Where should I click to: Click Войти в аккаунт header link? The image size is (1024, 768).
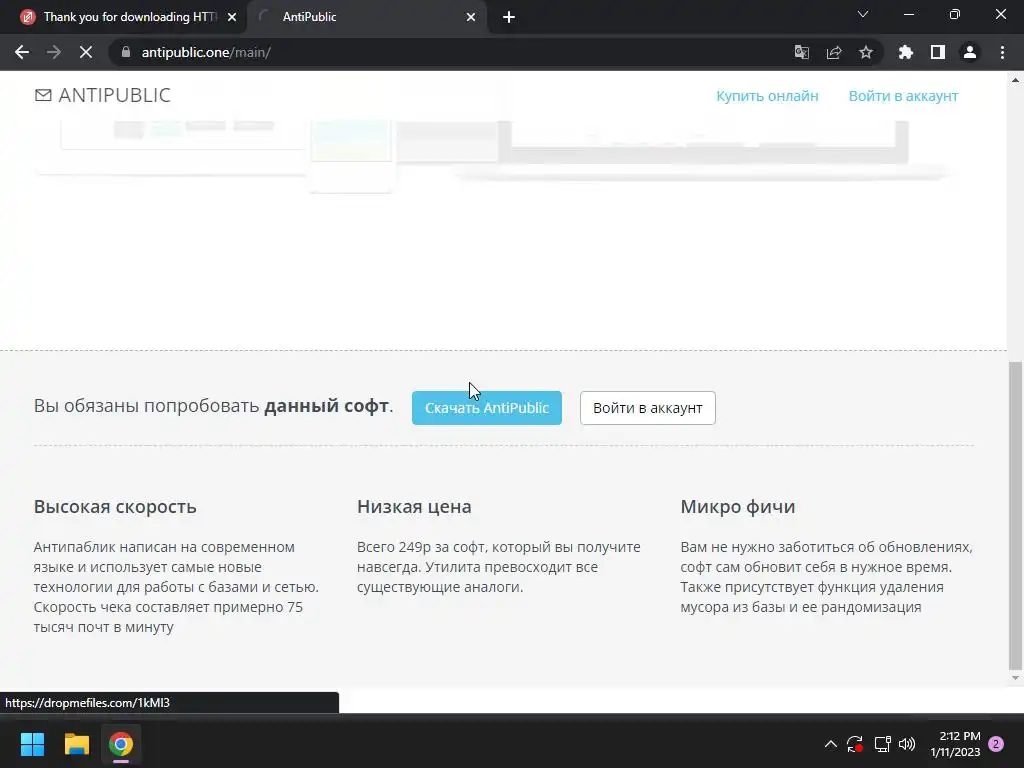(903, 96)
